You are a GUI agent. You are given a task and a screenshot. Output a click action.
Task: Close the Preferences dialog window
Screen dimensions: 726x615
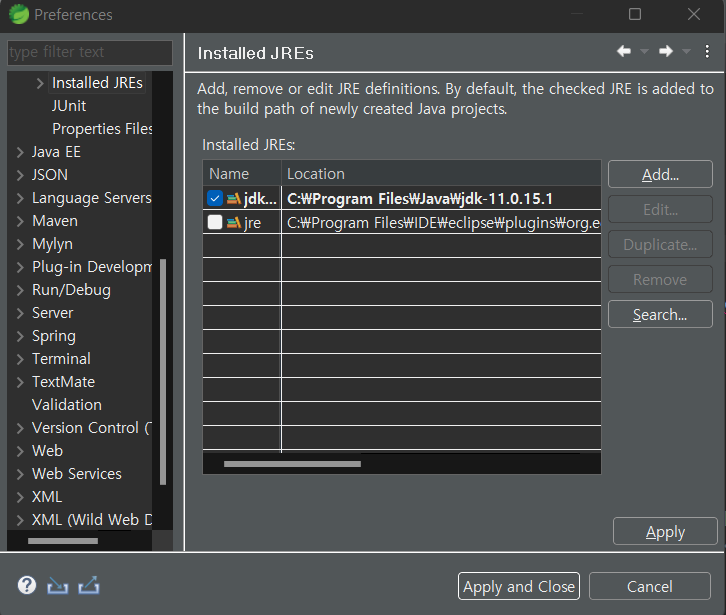(694, 14)
